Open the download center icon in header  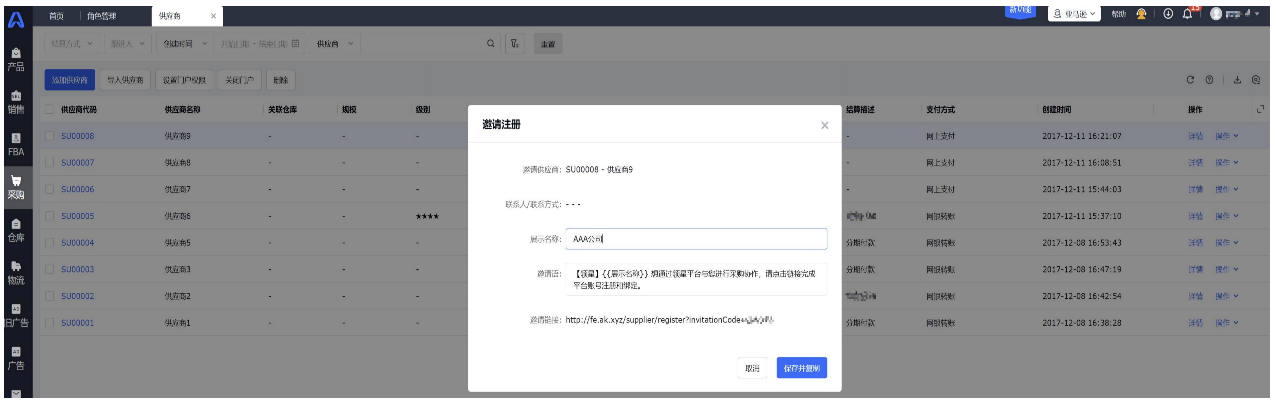click(x=1167, y=14)
